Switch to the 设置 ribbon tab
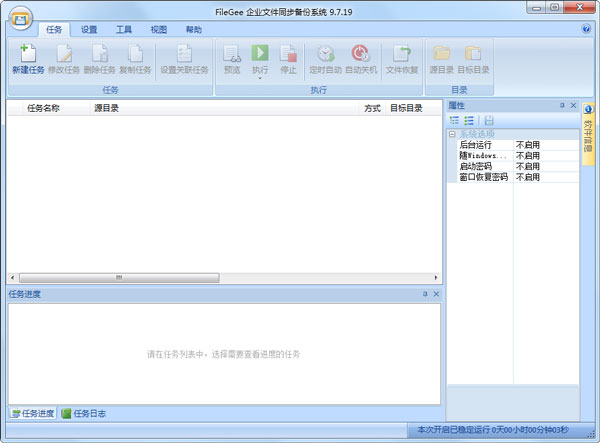 [89, 29]
